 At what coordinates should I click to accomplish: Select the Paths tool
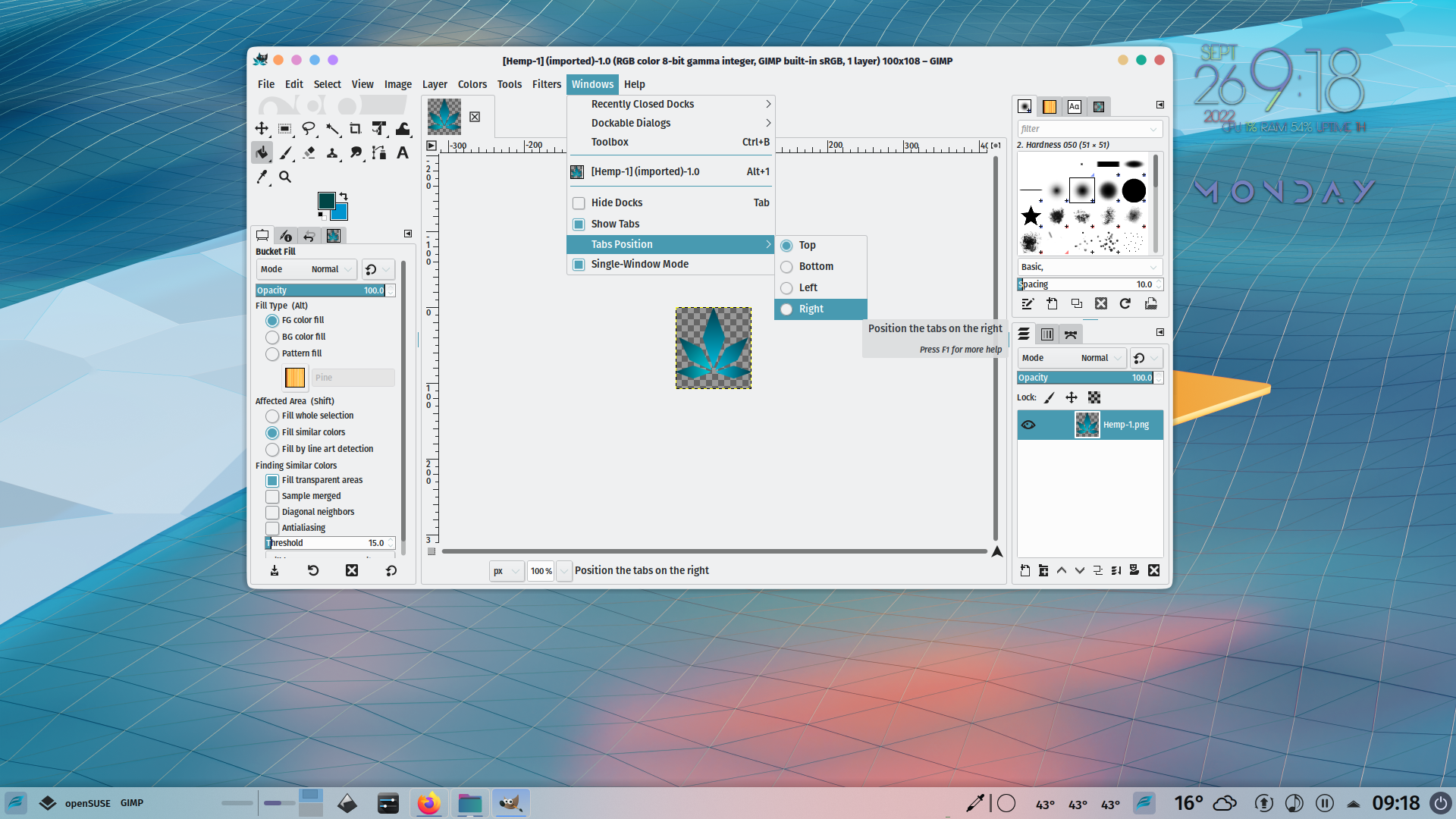pos(379,152)
